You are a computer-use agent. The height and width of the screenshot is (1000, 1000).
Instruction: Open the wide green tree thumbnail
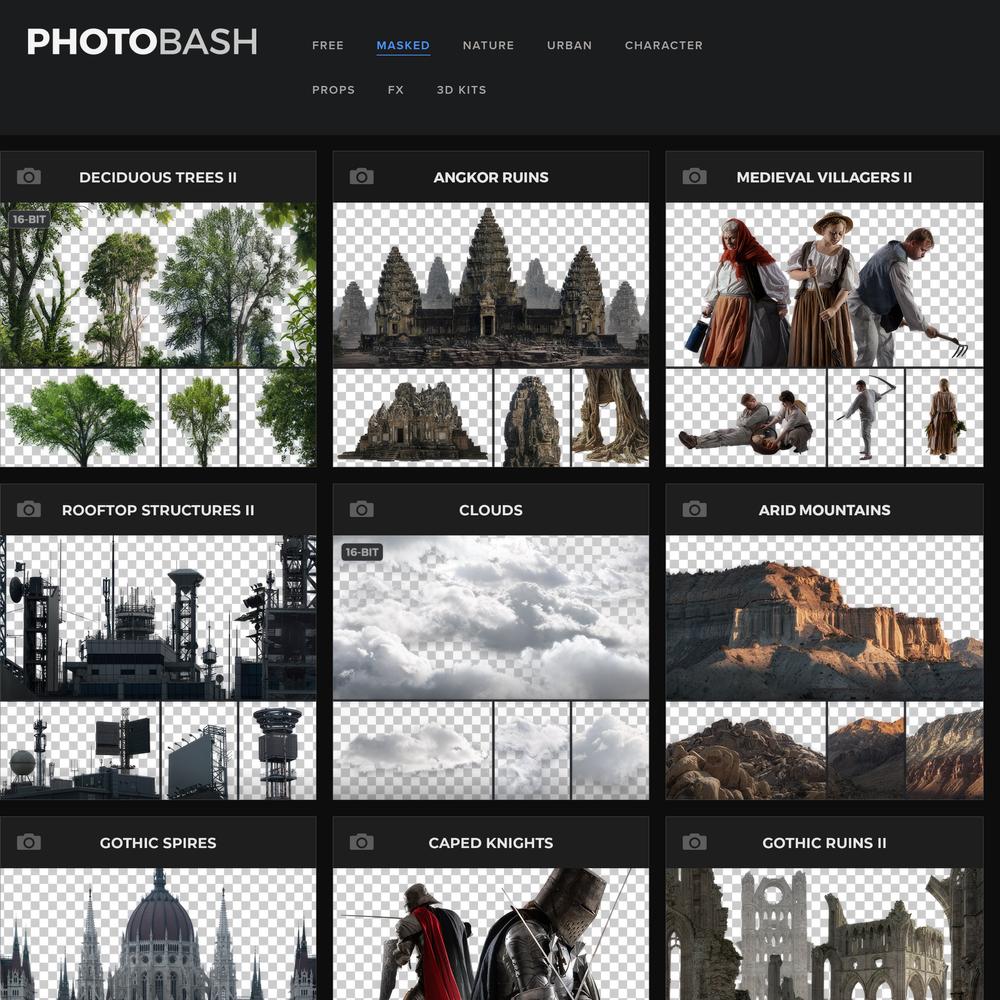pos(80,418)
